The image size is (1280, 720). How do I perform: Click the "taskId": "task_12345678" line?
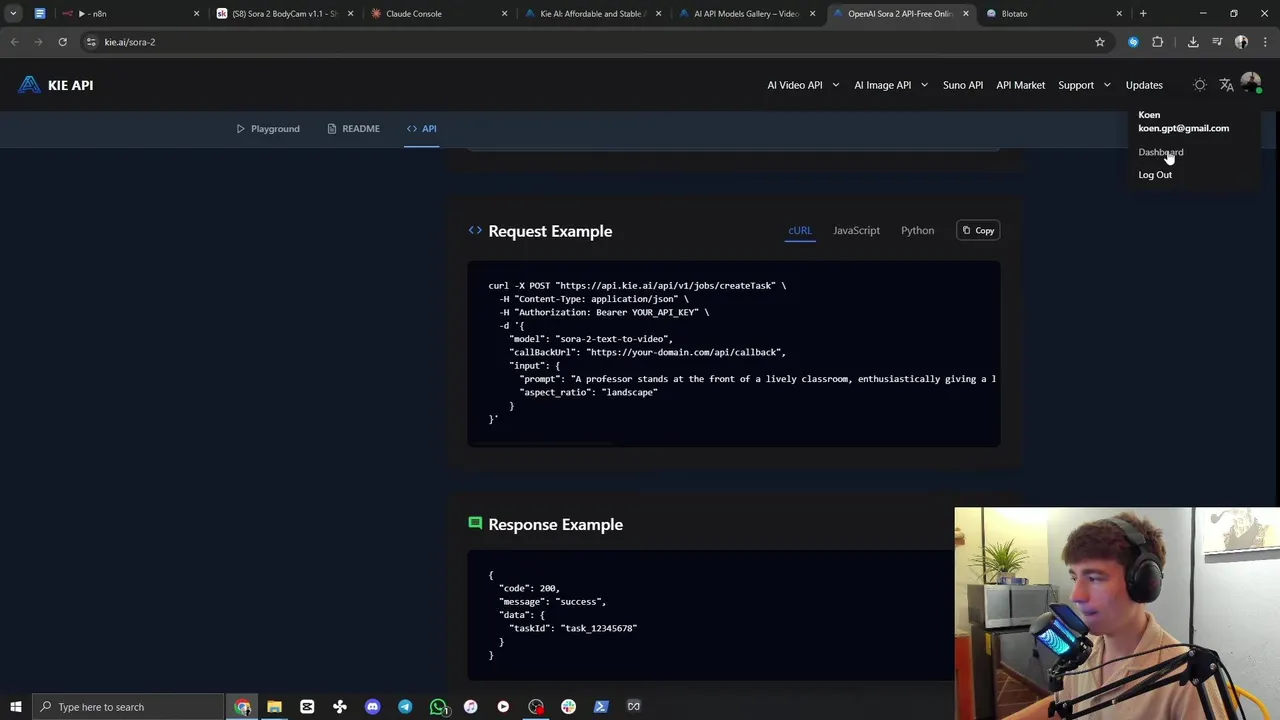573,628
